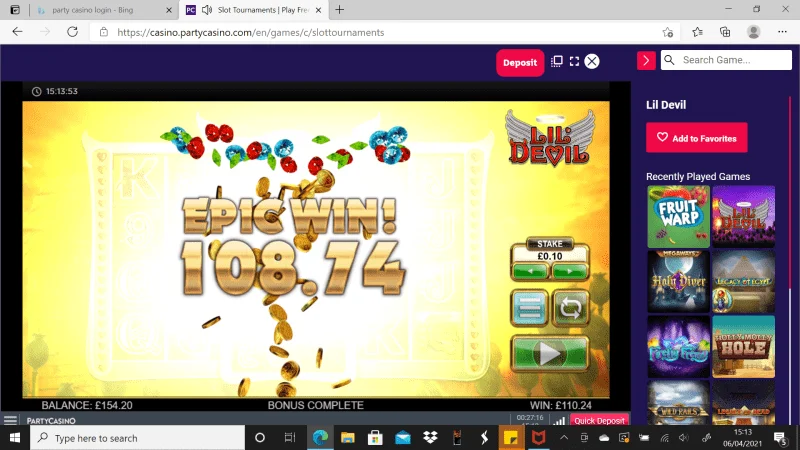This screenshot has width=800, height=450.
Task: Add Lil Devil to Favorites
Action: click(x=696, y=138)
